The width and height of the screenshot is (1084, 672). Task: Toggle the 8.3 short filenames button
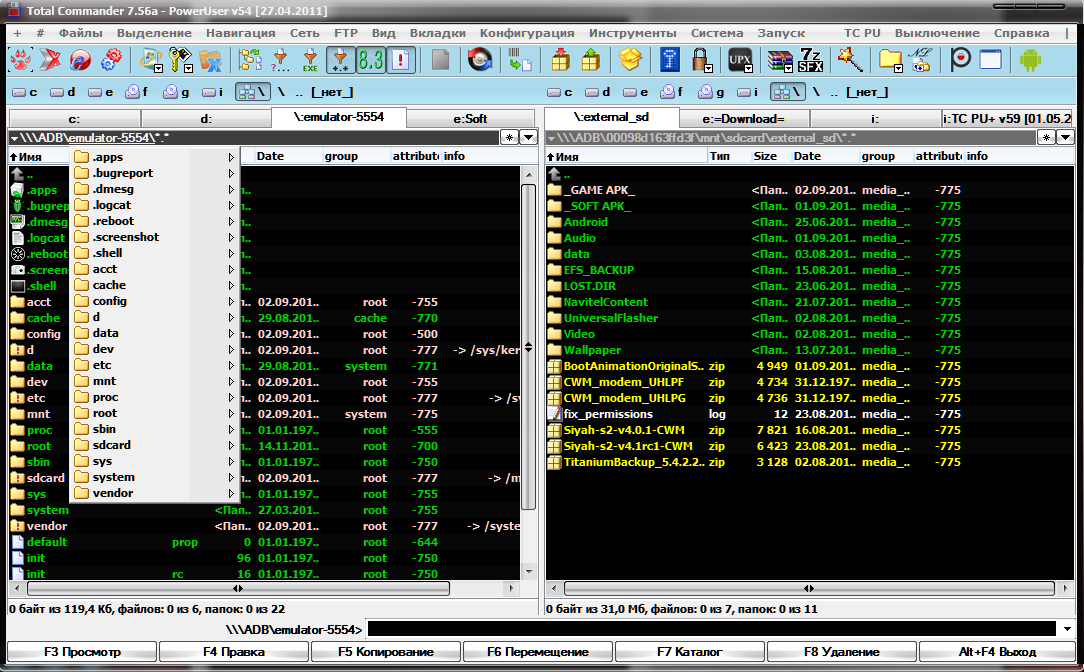(371, 60)
